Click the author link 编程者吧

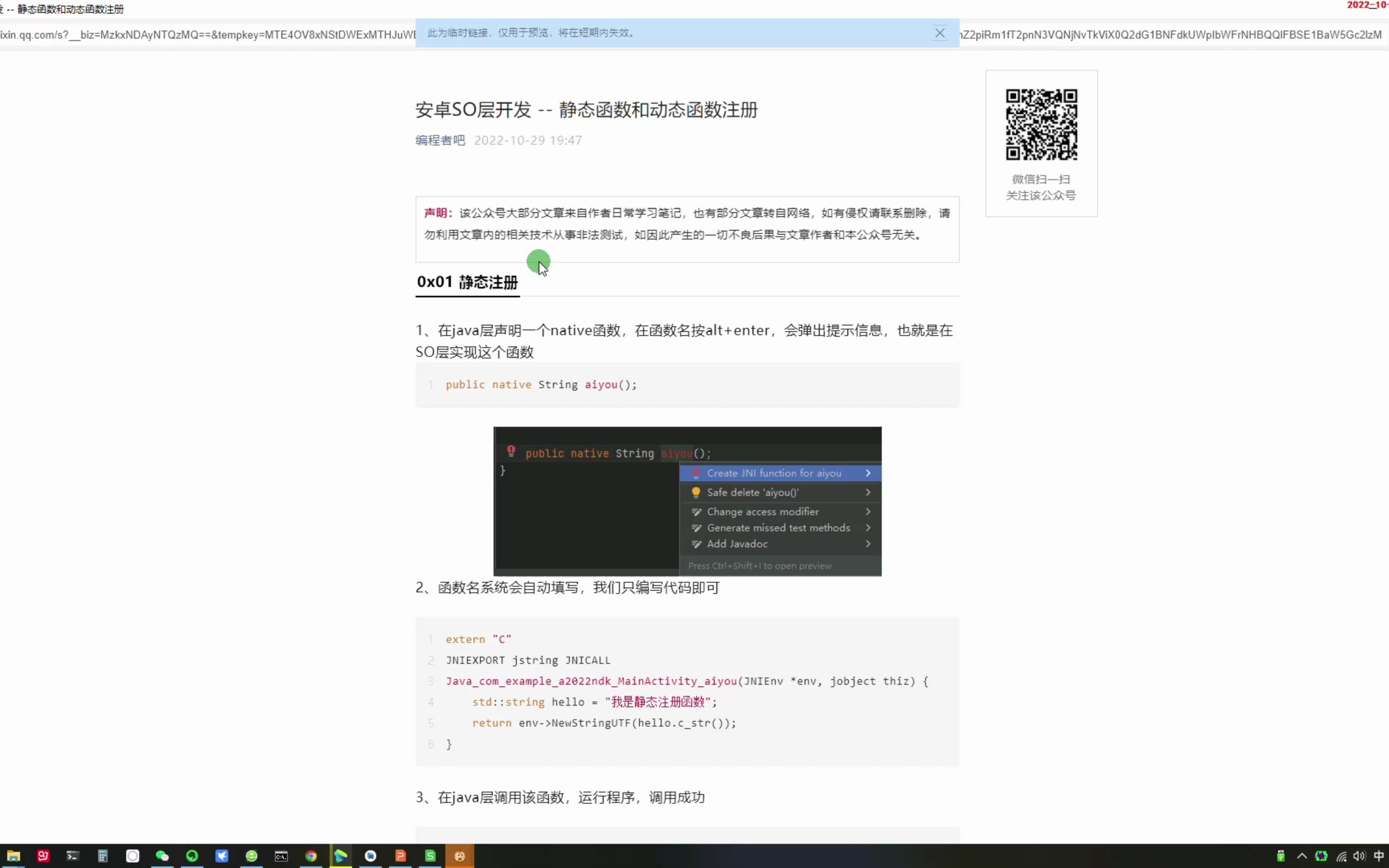click(440, 140)
